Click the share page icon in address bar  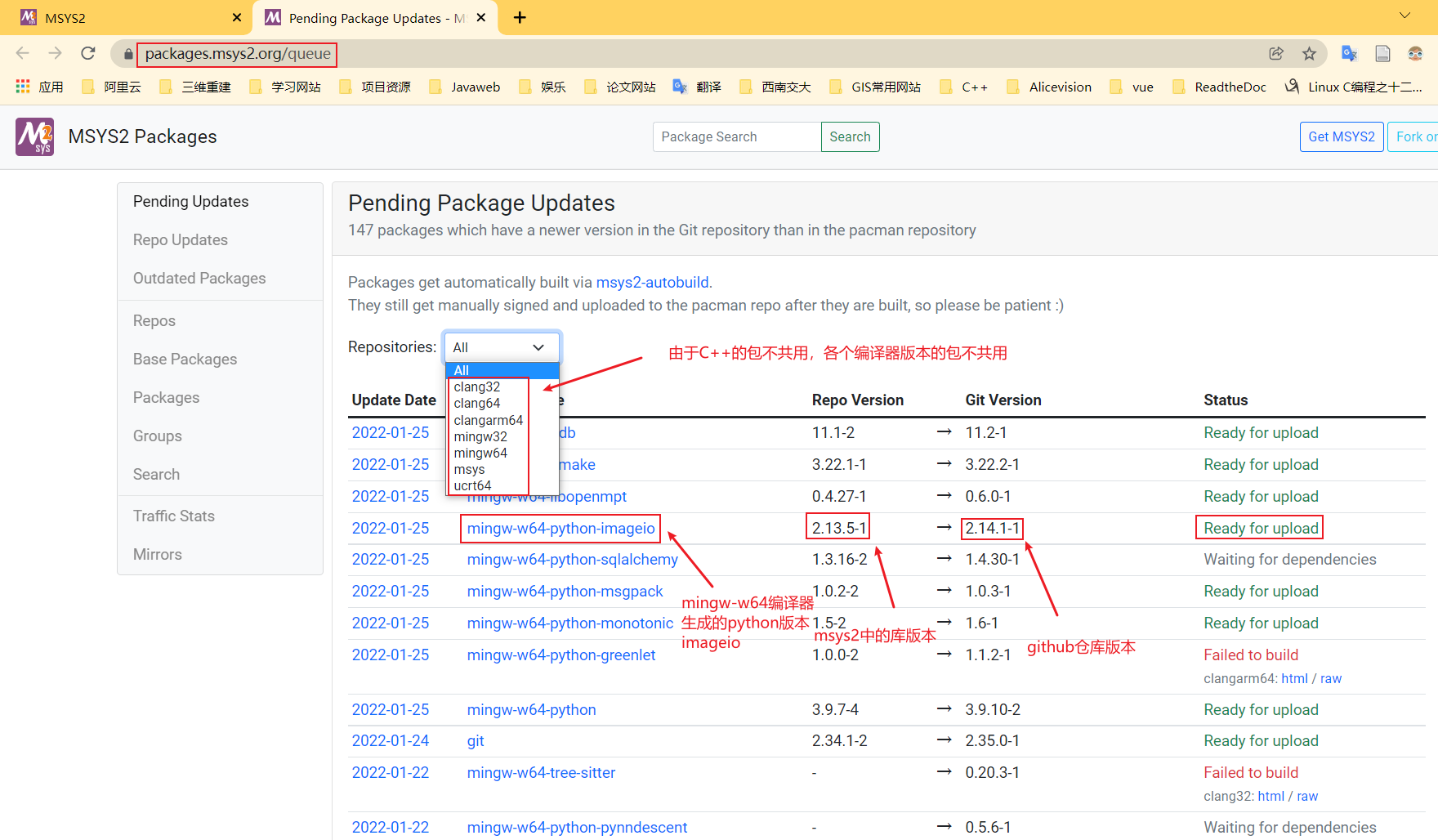click(x=1276, y=53)
